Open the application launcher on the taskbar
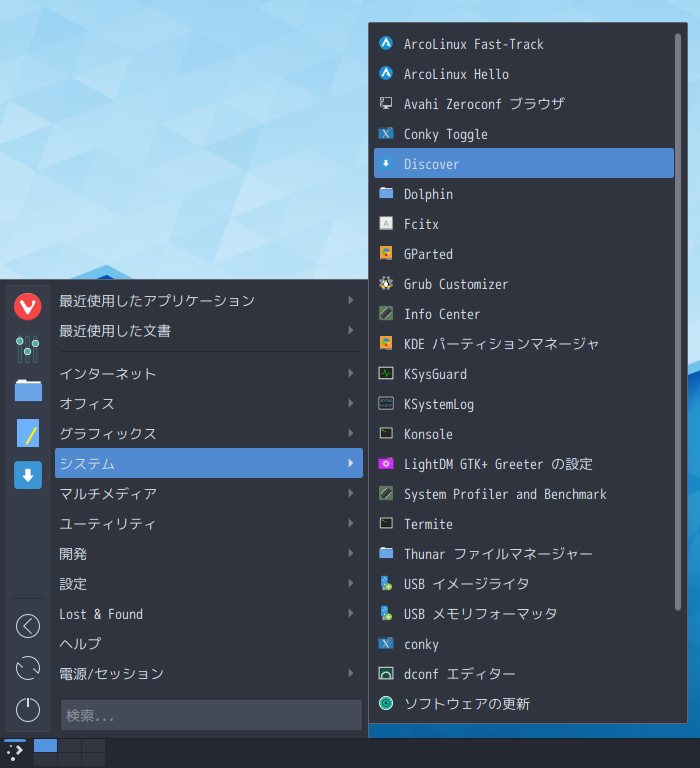The width and height of the screenshot is (700, 768). coord(14,752)
